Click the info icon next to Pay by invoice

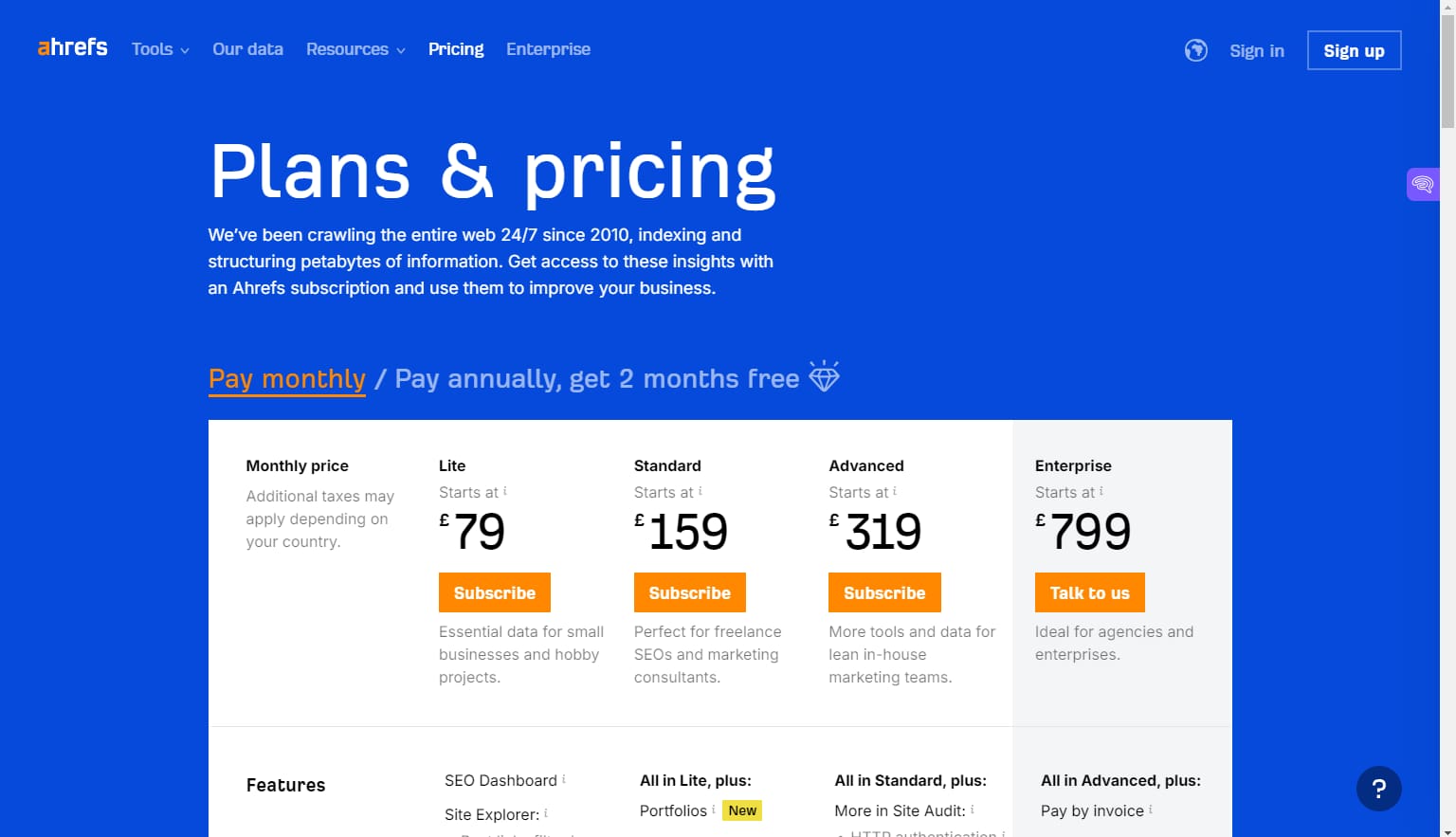(x=1150, y=810)
